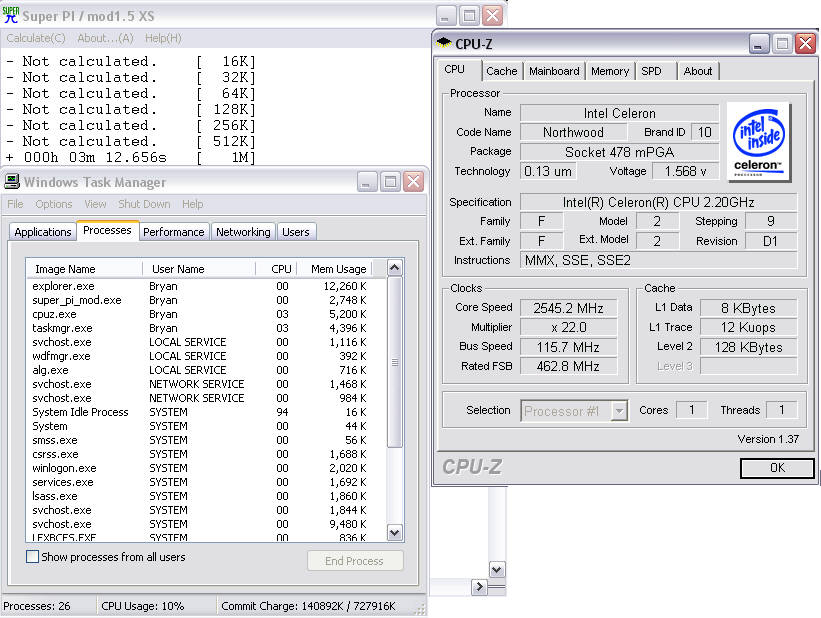Open CPU-Z Mainboard tab
The image size is (821, 618).
tap(554, 71)
